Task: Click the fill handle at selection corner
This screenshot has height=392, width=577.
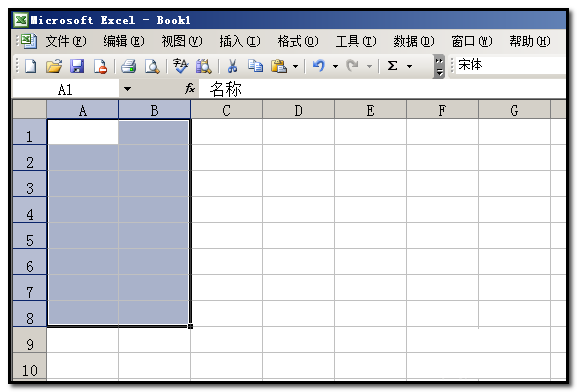Action: pos(190,326)
